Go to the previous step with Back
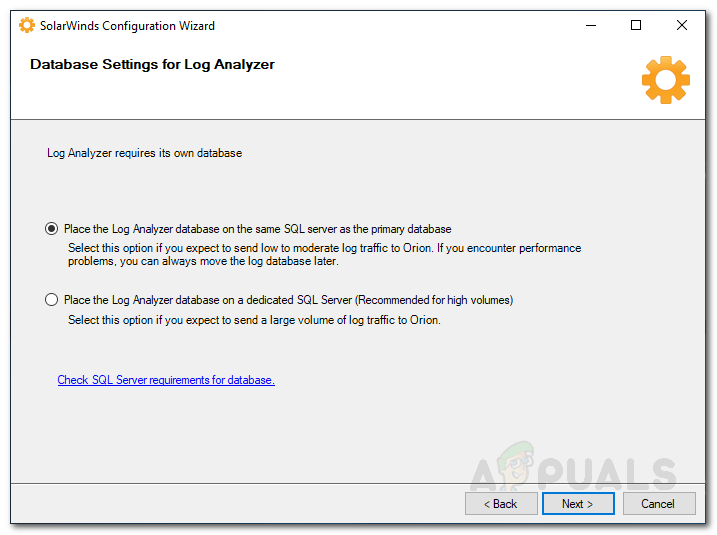 (501, 504)
